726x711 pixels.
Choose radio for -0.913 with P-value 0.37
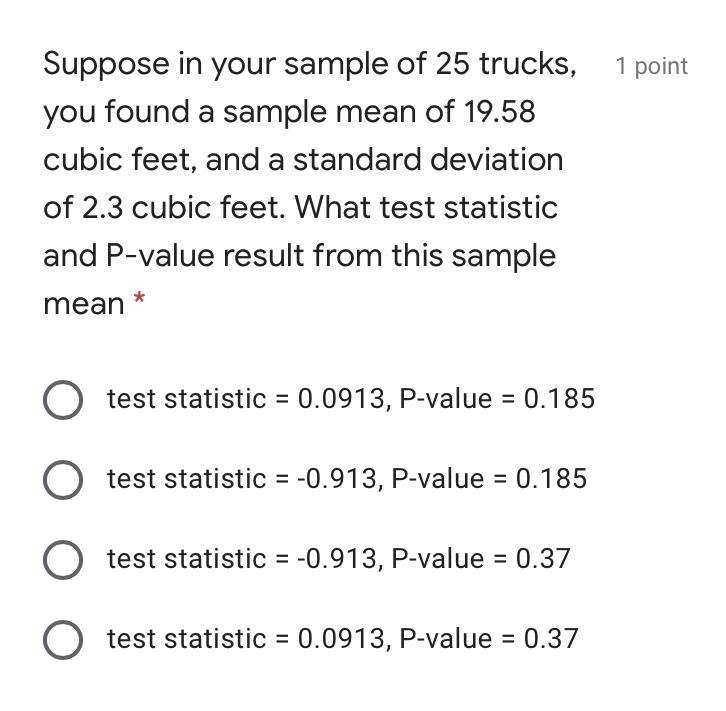pos(63,560)
